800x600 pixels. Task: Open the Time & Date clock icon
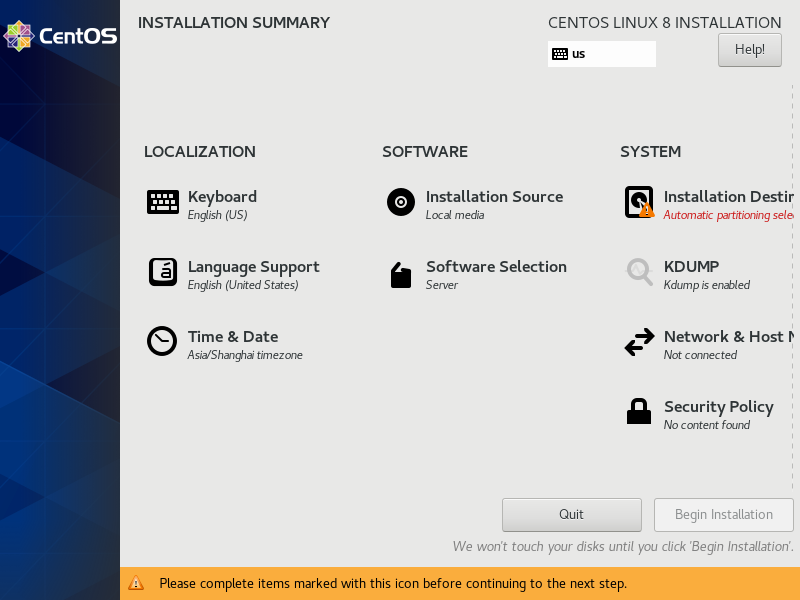tap(162, 341)
